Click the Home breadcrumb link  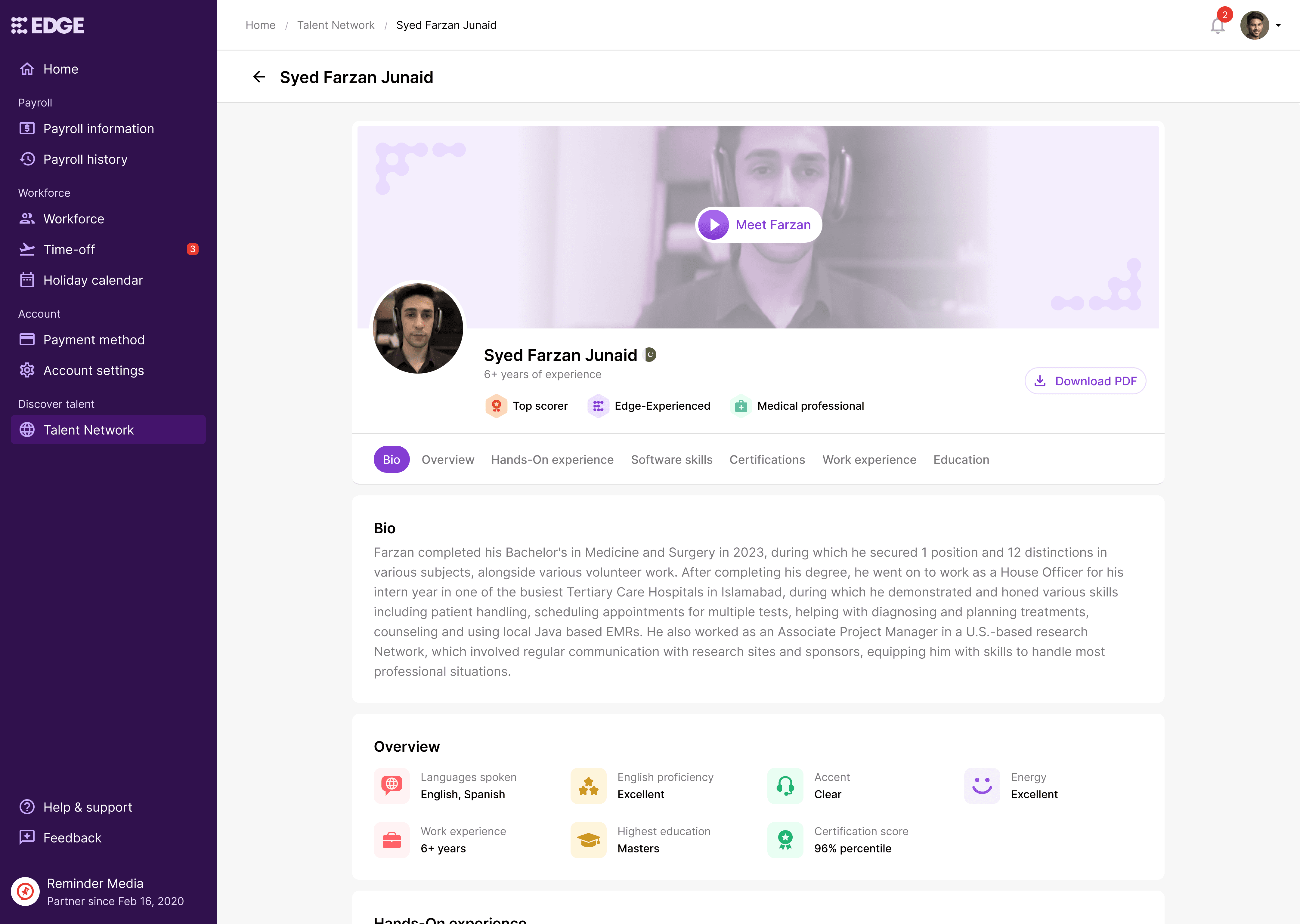click(x=260, y=25)
